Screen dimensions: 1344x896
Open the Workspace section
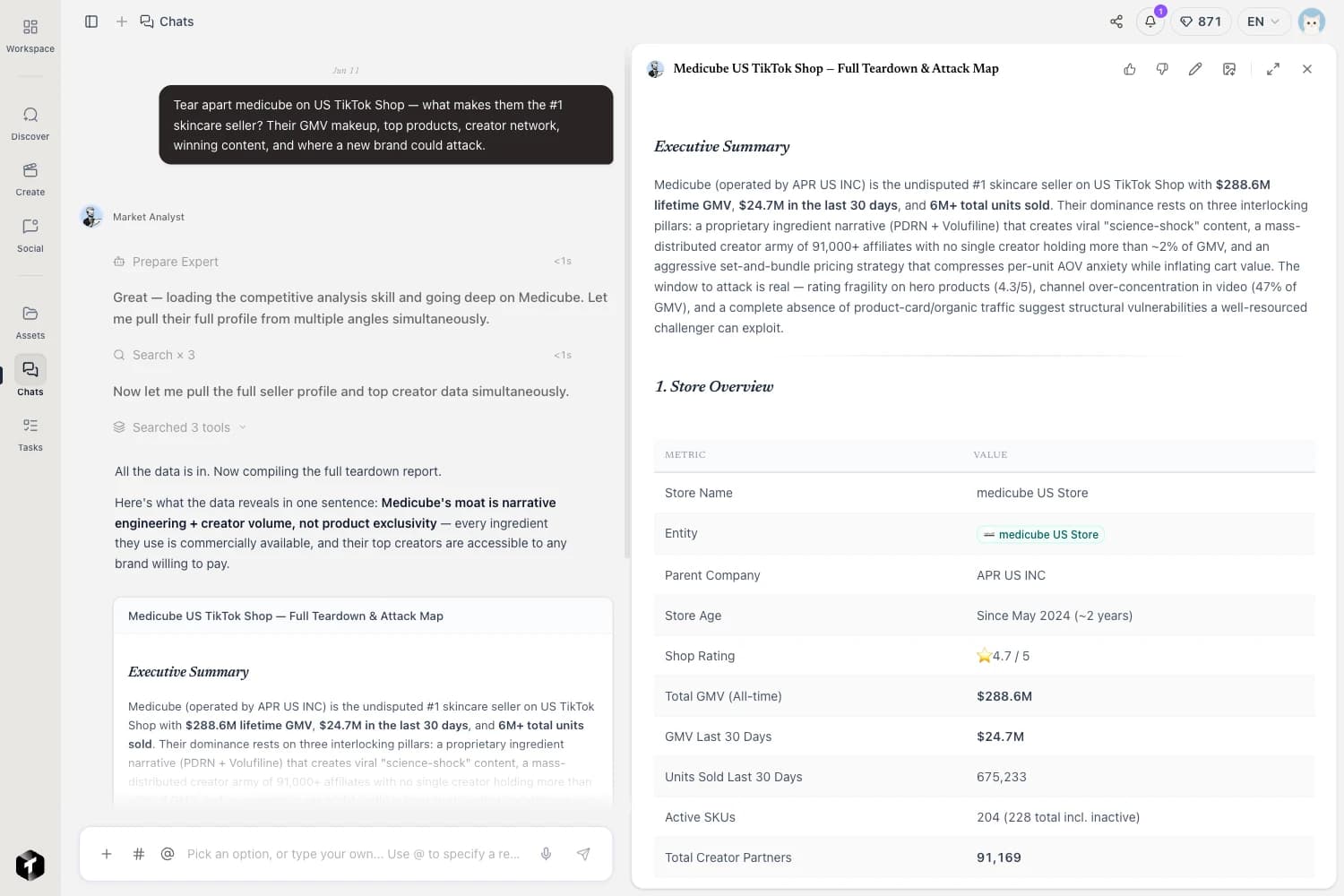point(30,36)
